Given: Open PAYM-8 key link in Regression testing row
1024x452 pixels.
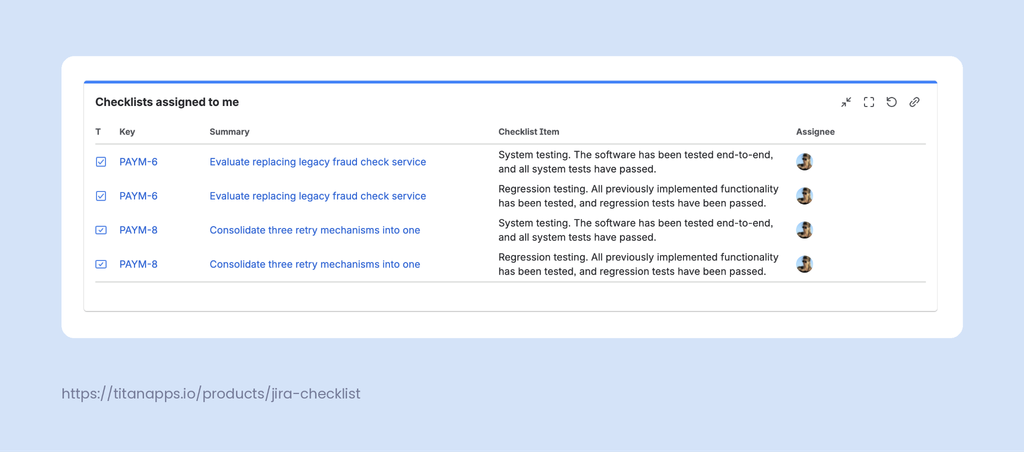Looking at the screenshot, I should (x=138, y=264).
